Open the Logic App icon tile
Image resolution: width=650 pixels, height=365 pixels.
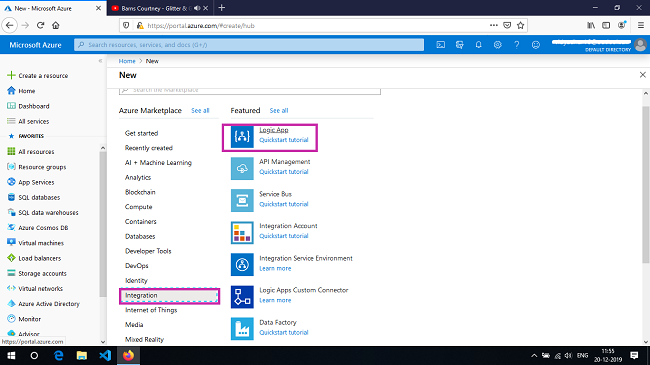[242, 136]
